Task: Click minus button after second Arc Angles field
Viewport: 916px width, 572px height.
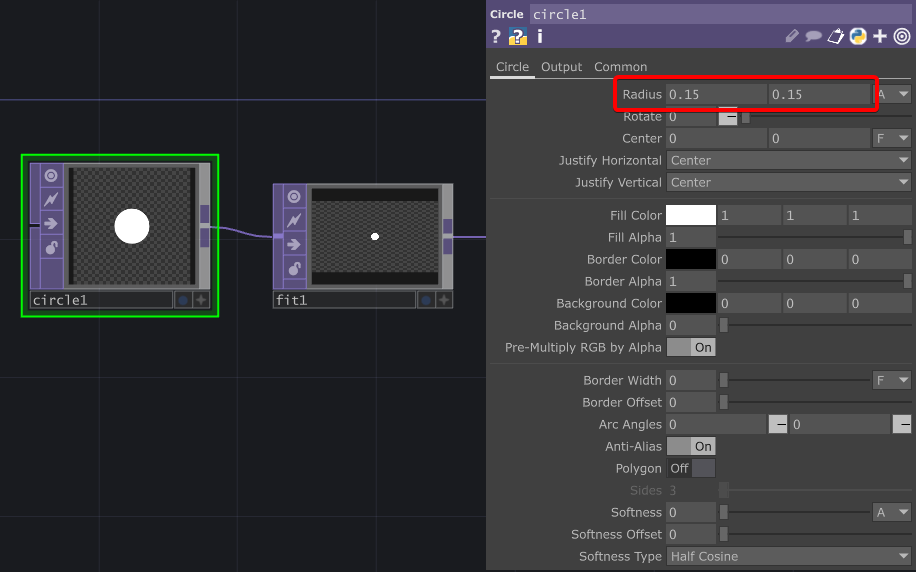Action: [901, 425]
